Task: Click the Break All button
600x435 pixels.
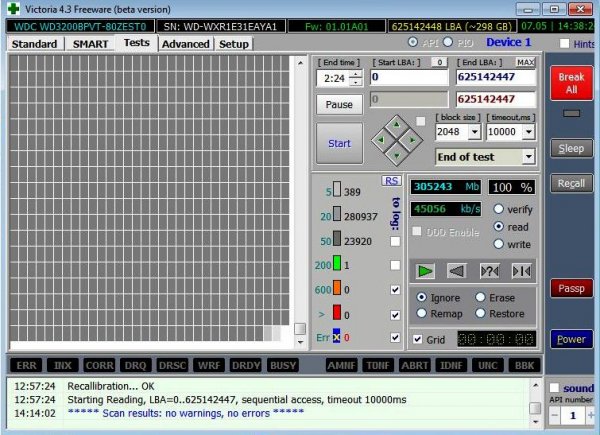Action: [x=571, y=83]
